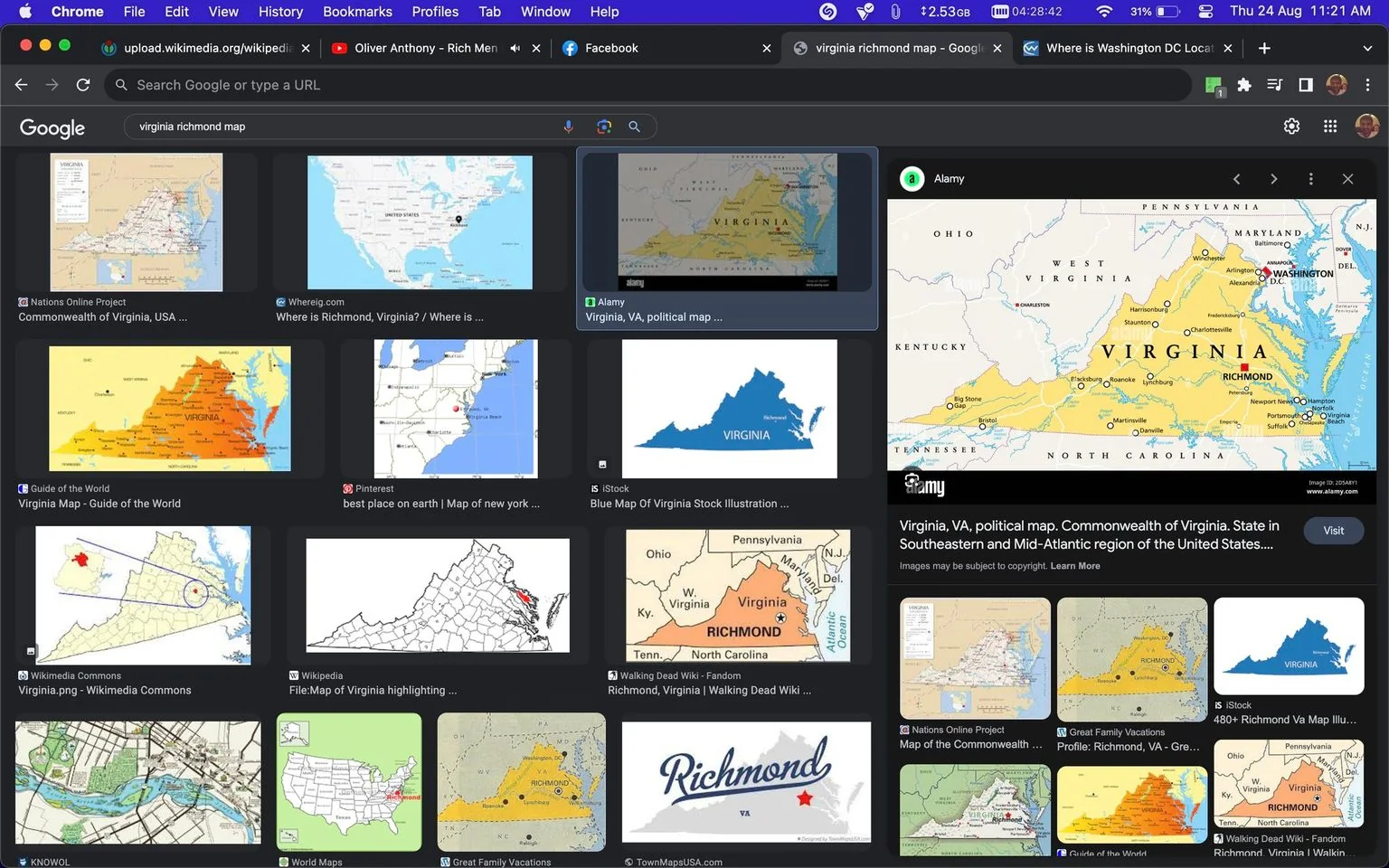Open the Virginia, VA political map description link

1089,534
